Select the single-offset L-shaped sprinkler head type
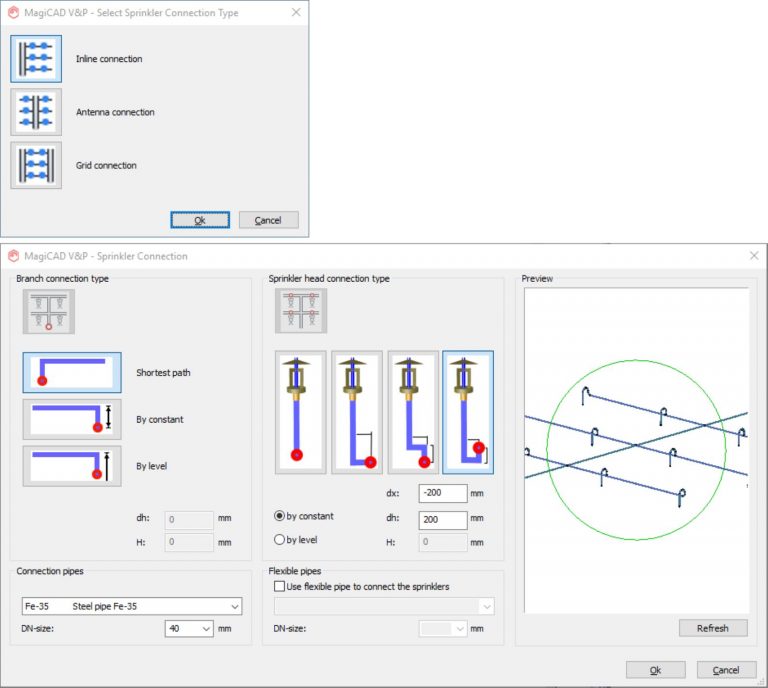 (357, 412)
